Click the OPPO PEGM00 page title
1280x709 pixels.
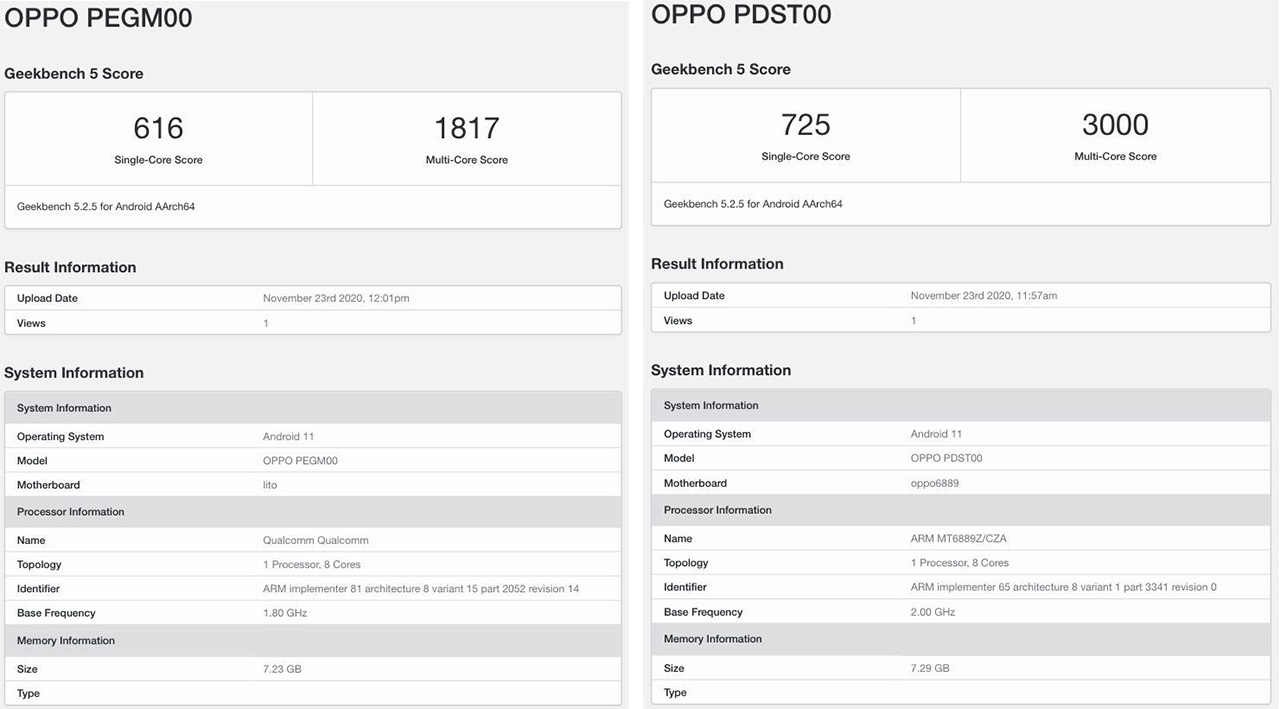[98, 18]
